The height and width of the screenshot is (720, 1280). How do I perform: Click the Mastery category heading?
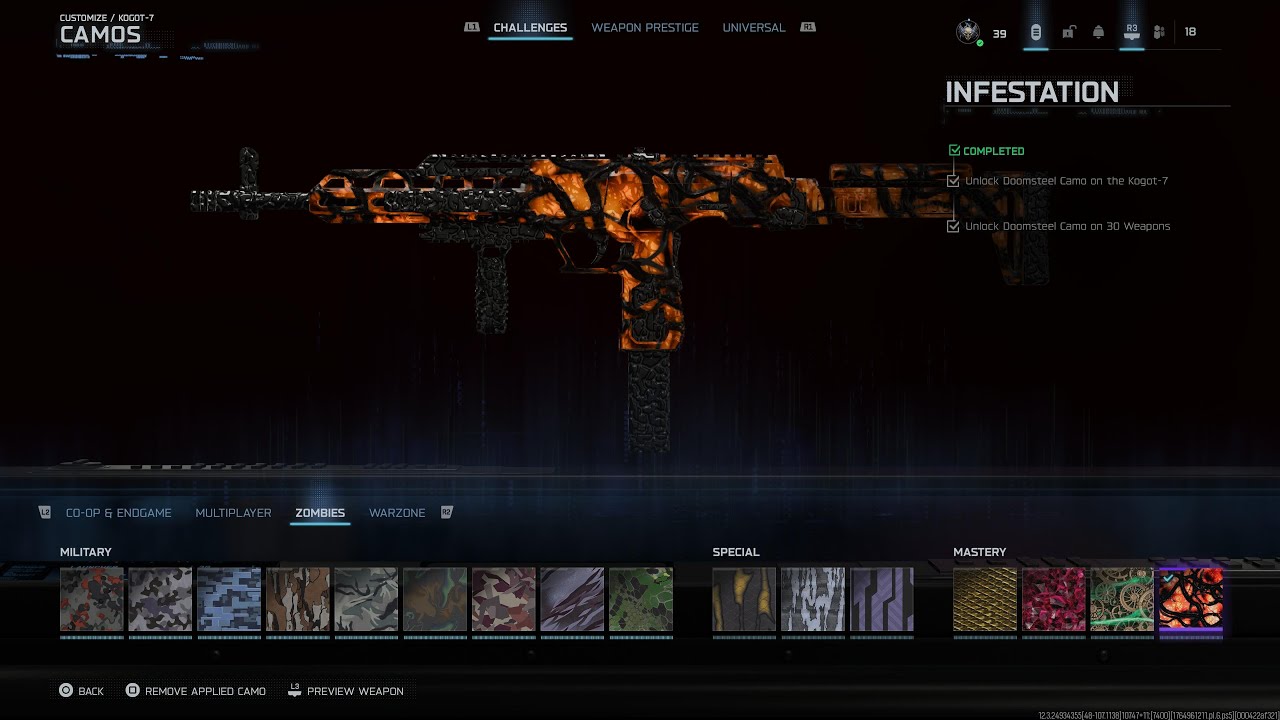[x=980, y=552]
